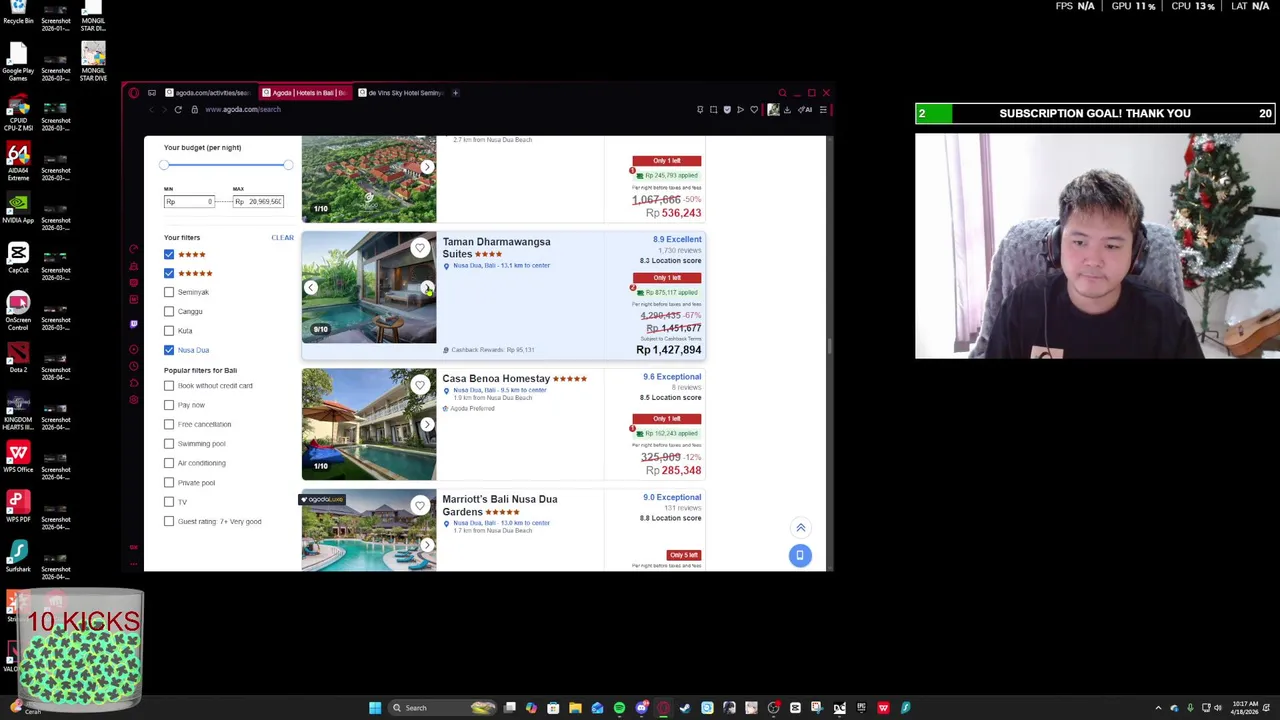Screen dimensions: 1280x720
Task: Uncheck the 4-star rating filter
Action: click(169, 254)
